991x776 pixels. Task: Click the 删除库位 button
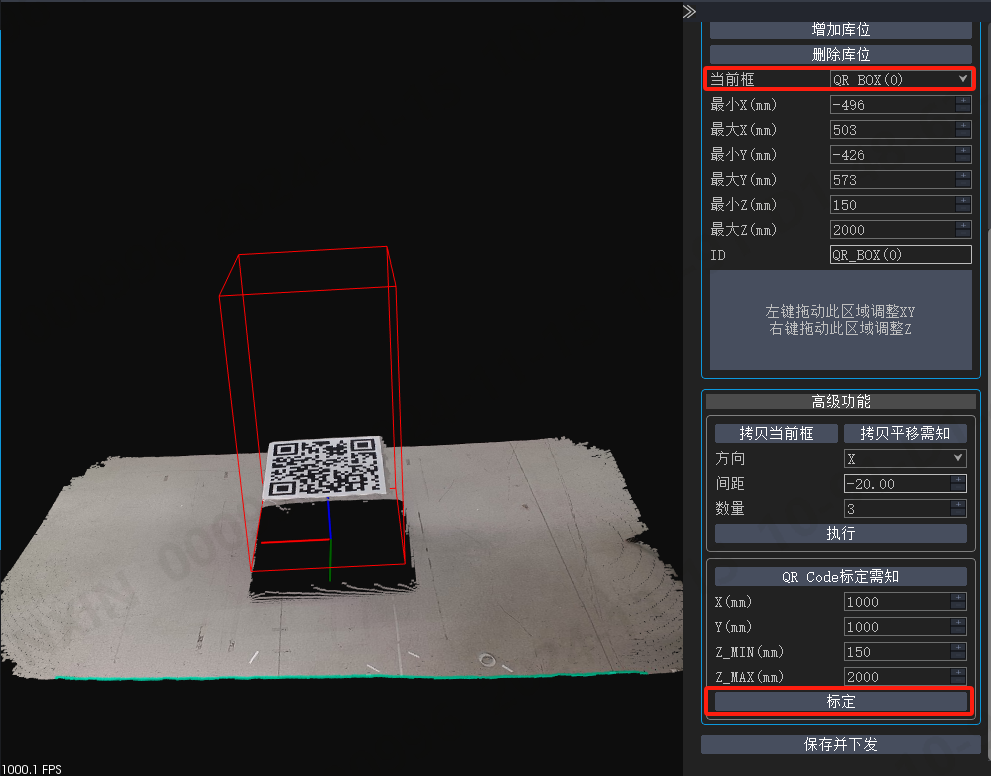(841, 54)
